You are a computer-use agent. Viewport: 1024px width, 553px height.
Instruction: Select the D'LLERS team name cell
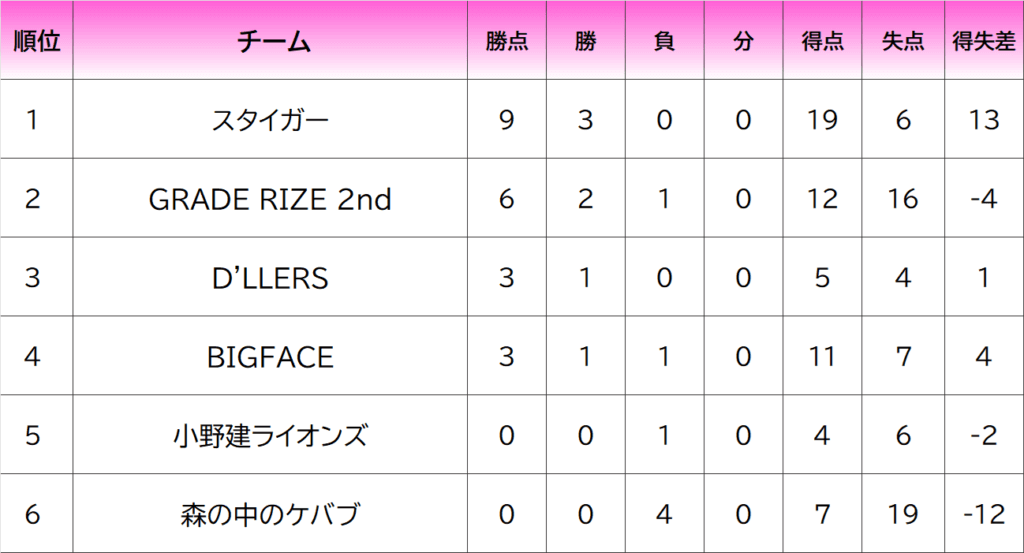click(270, 277)
